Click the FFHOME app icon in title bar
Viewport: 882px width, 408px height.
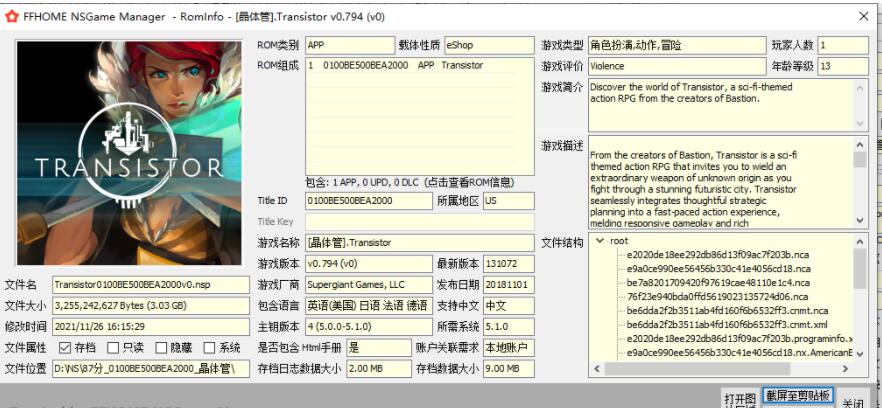pos(12,15)
